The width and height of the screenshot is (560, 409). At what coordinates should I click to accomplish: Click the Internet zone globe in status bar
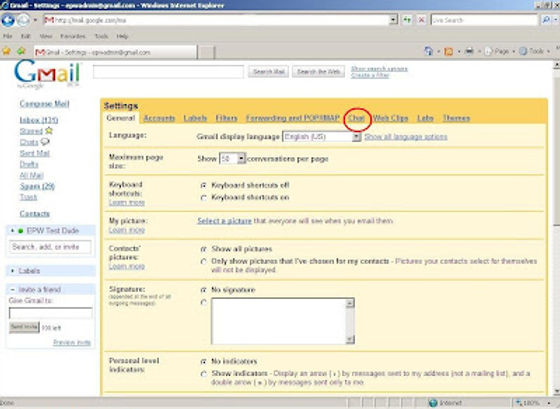[433, 403]
